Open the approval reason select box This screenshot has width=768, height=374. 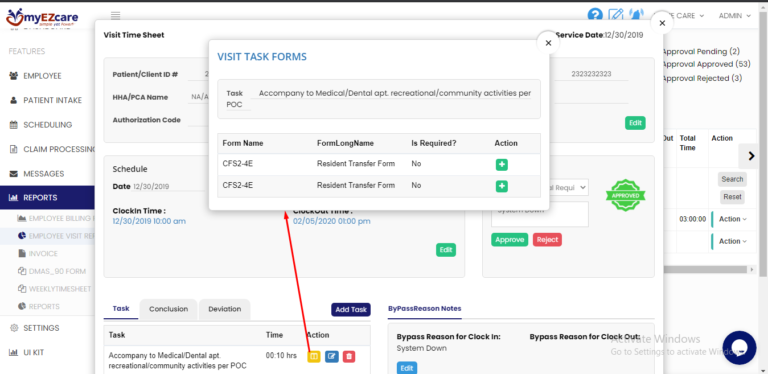click(569, 187)
